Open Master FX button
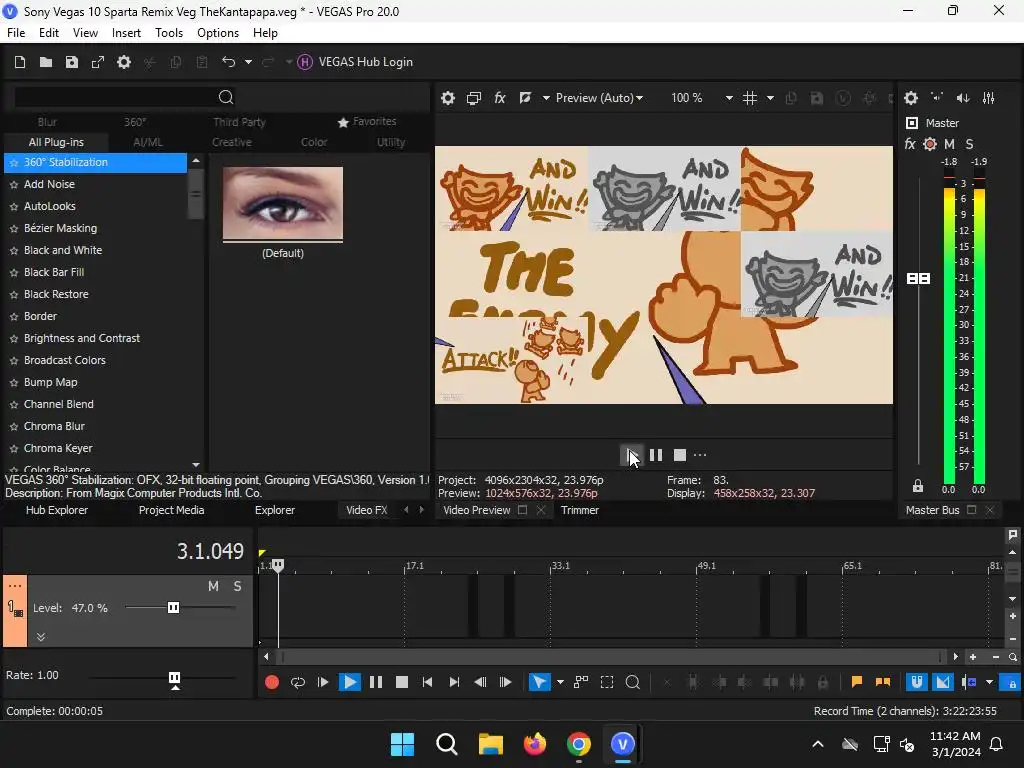Screen dimensions: 1024x768 pyautogui.click(x=910, y=144)
